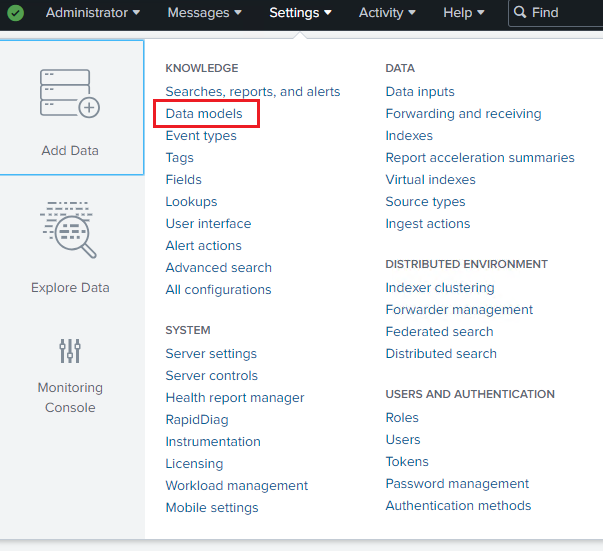Image resolution: width=603 pixels, height=551 pixels.
Task: Open Data models settings
Action: [x=204, y=114]
